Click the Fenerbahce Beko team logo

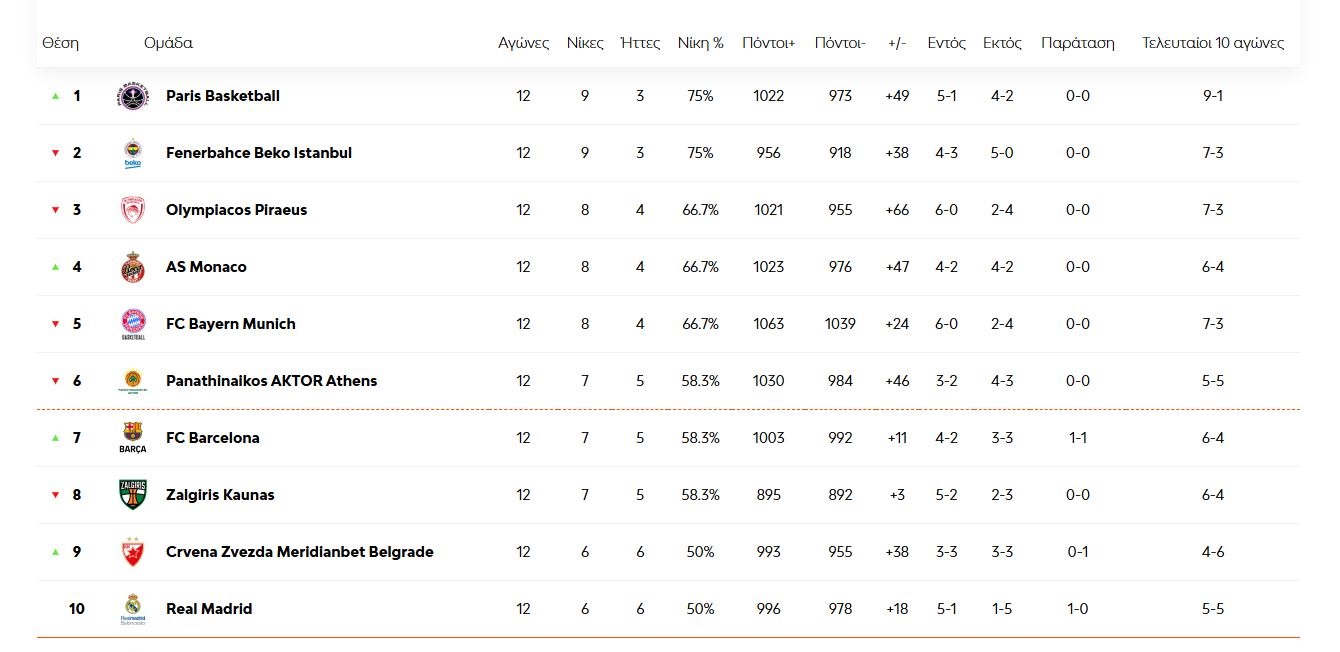pyautogui.click(x=132, y=153)
